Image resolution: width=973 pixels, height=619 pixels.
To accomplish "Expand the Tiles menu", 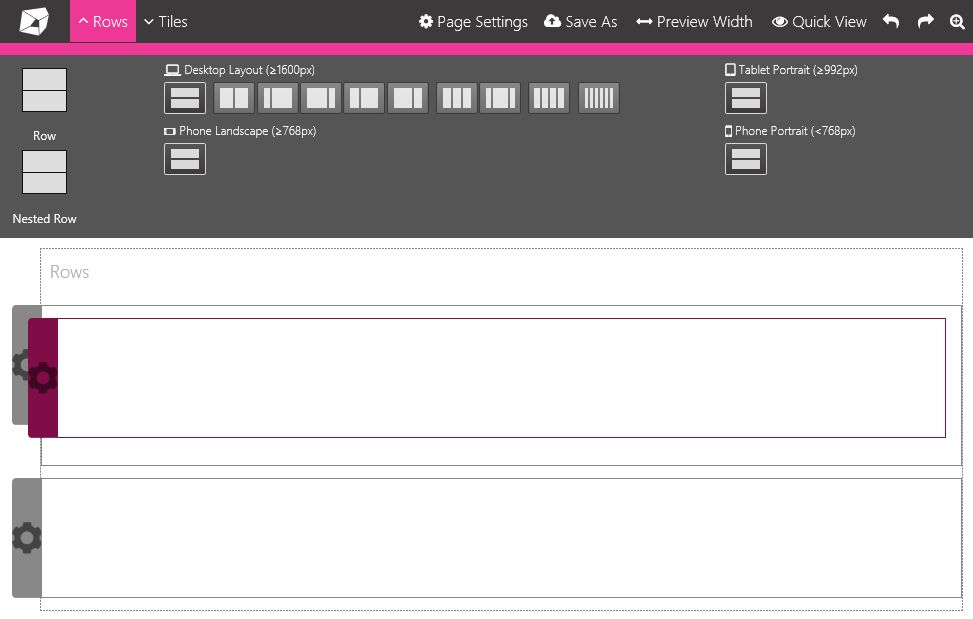I will pos(165,21).
